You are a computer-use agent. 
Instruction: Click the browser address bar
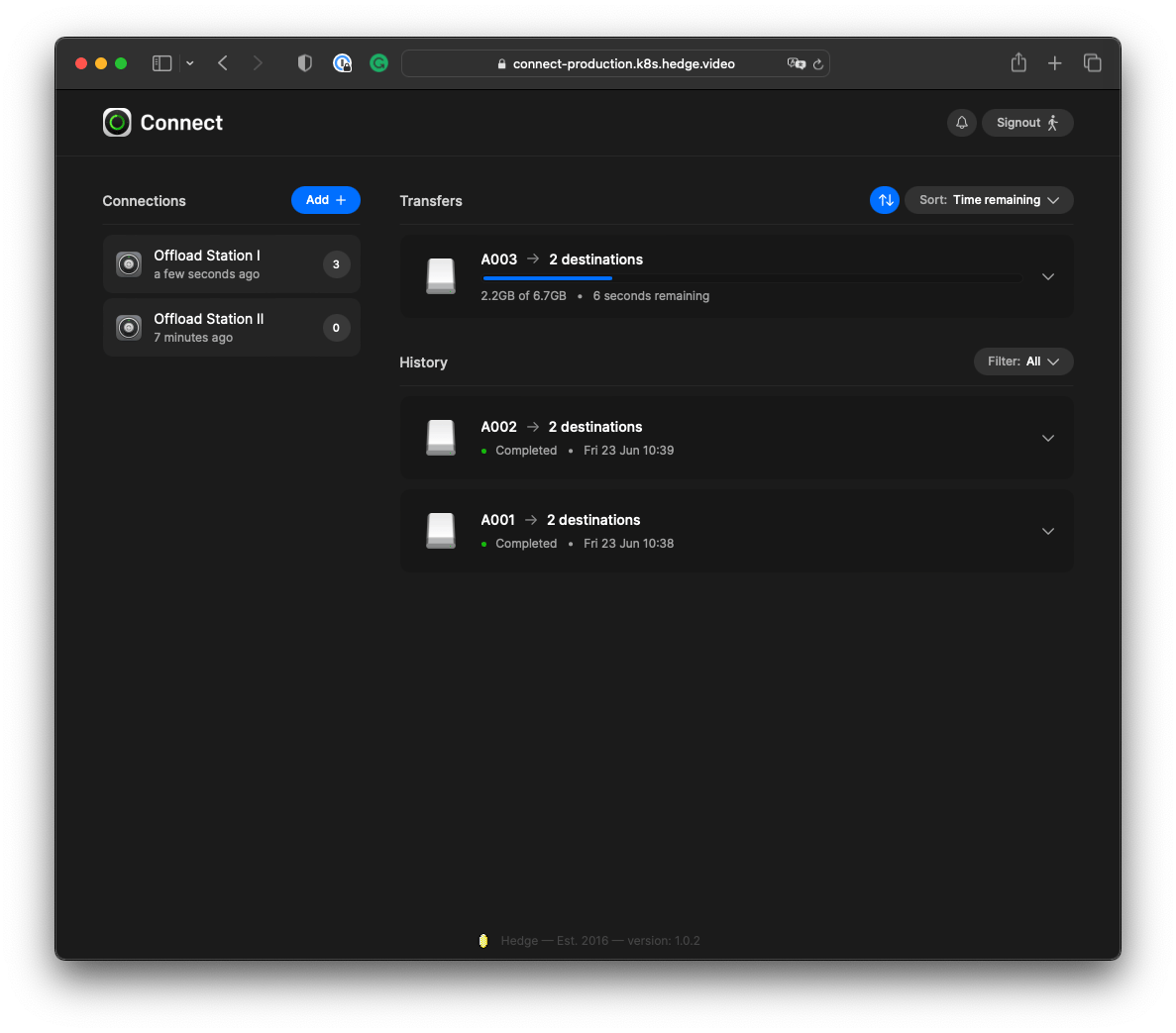tap(615, 63)
